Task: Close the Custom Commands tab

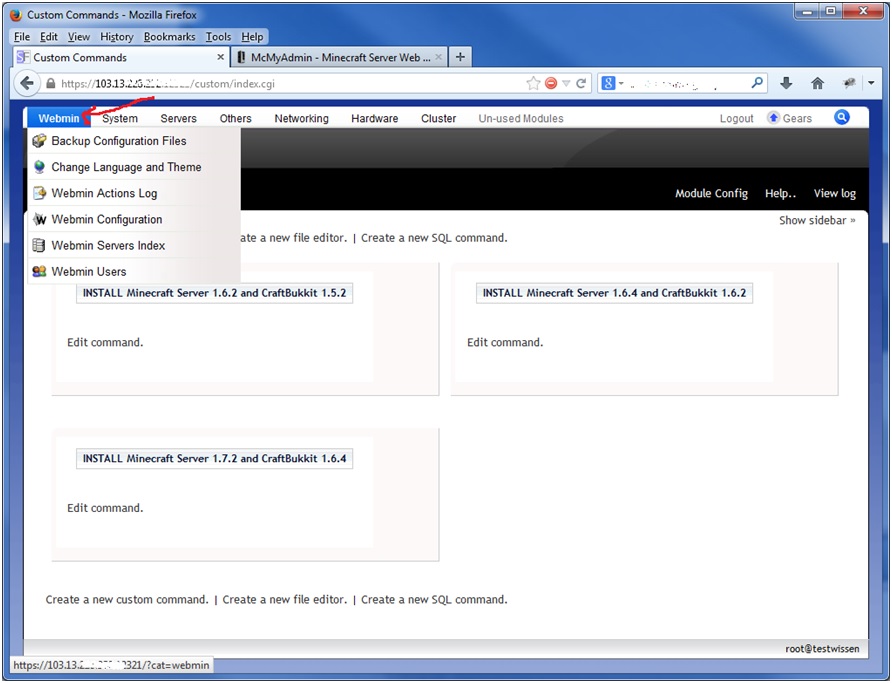Action: click(221, 57)
